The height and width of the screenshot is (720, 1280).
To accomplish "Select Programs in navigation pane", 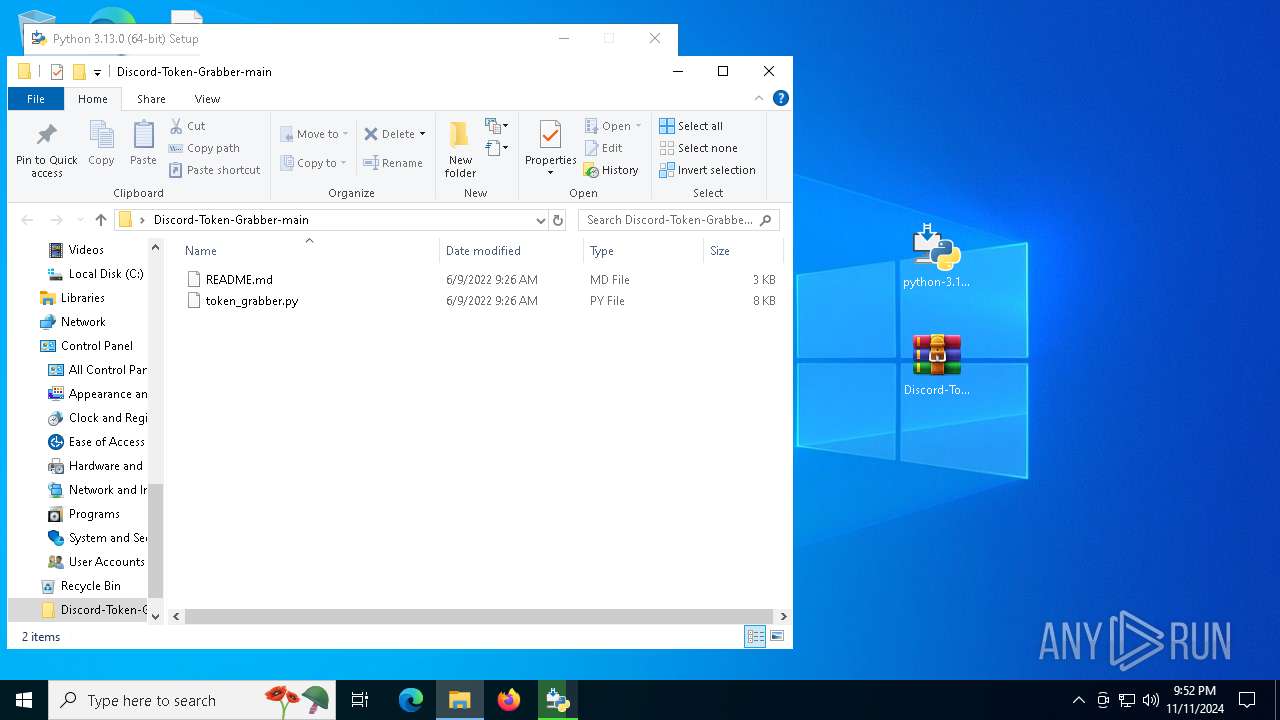I will [94, 514].
